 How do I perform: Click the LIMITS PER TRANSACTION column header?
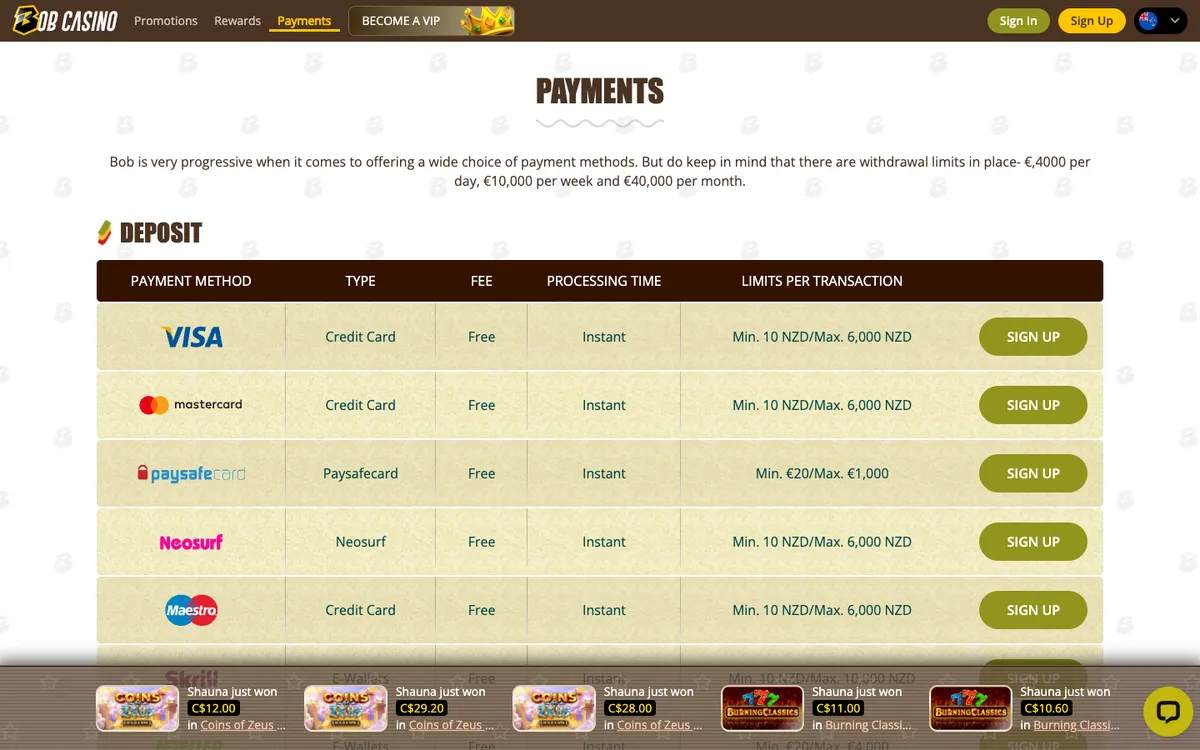[x=822, y=281]
